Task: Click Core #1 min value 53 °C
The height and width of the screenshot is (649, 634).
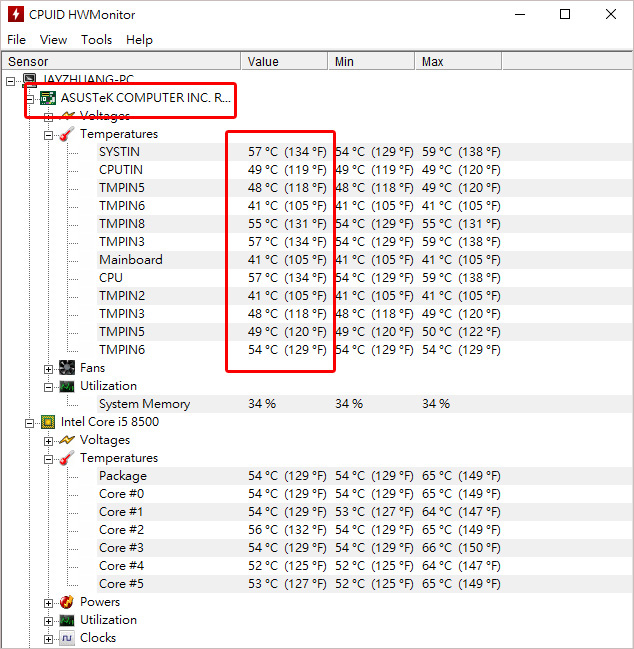Action: [374, 512]
